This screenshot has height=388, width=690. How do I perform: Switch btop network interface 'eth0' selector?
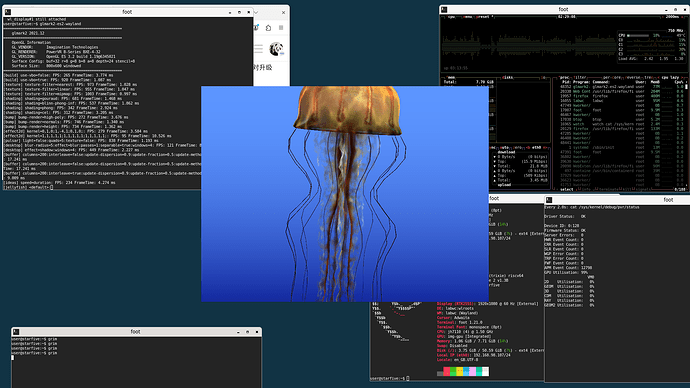click(536, 147)
